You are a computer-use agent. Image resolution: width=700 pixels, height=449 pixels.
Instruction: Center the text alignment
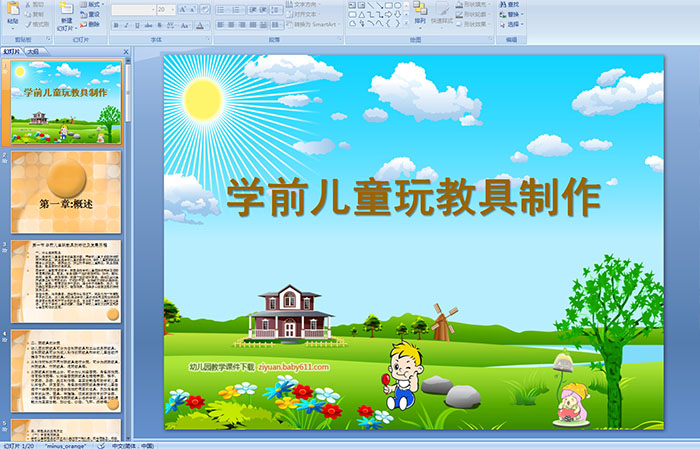point(231,25)
